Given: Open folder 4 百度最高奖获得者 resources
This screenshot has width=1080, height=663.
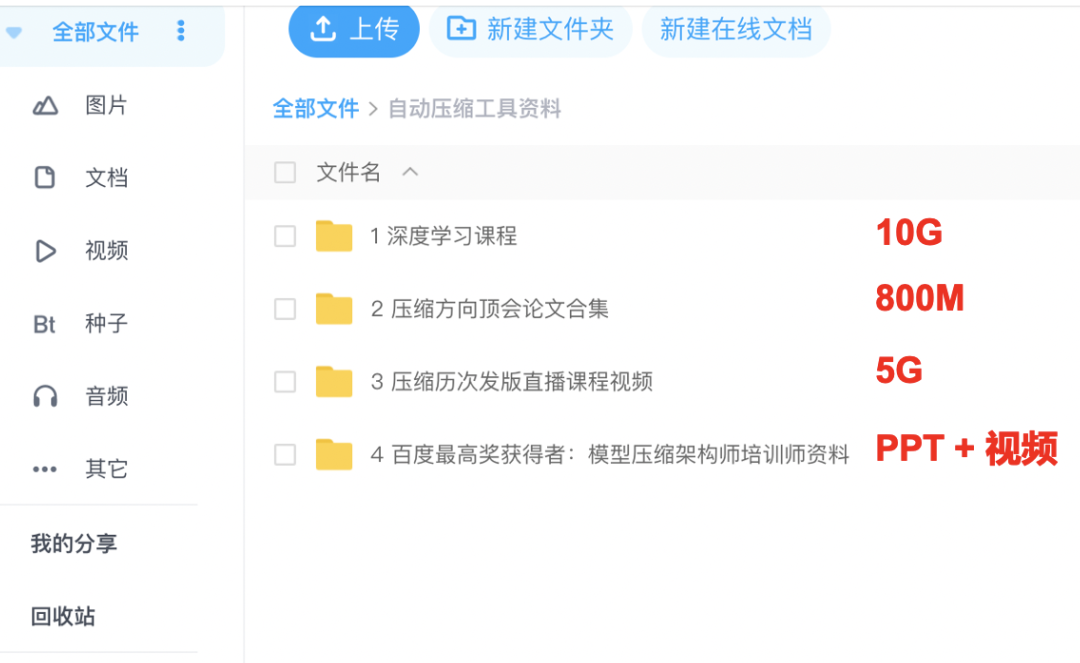Looking at the screenshot, I should coord(334,454).
